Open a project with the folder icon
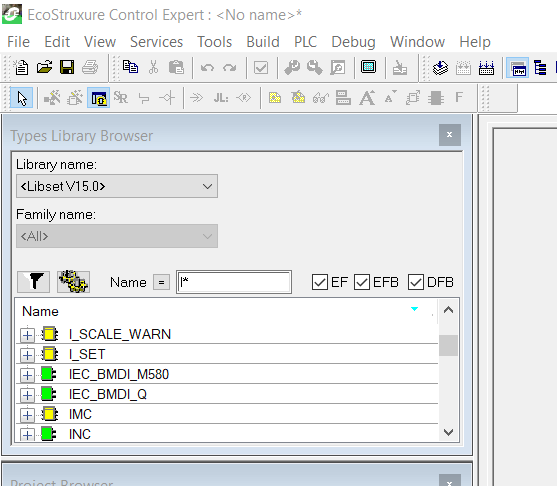Image resolution: width=557 pixels, height=486 pixels. coord(44,67)
